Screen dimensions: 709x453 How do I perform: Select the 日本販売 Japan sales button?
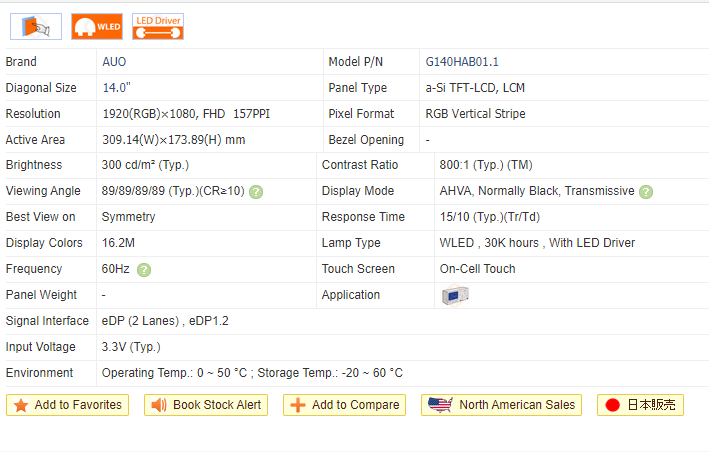coord(640,405)
